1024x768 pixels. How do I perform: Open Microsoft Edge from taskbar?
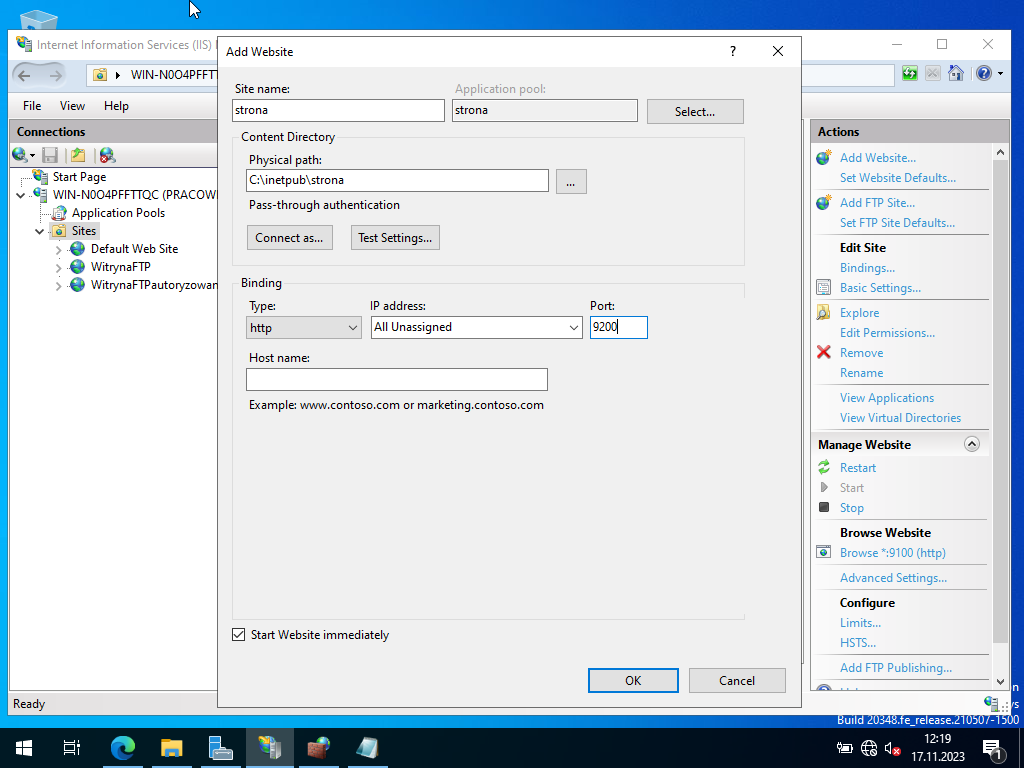(122, 748)
